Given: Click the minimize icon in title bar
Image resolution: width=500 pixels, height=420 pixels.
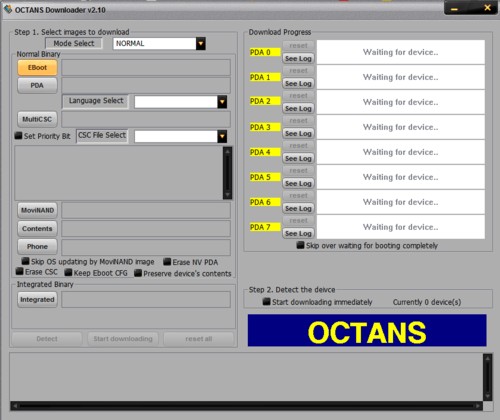Looking at the screenshot, I should pos(454,9).
